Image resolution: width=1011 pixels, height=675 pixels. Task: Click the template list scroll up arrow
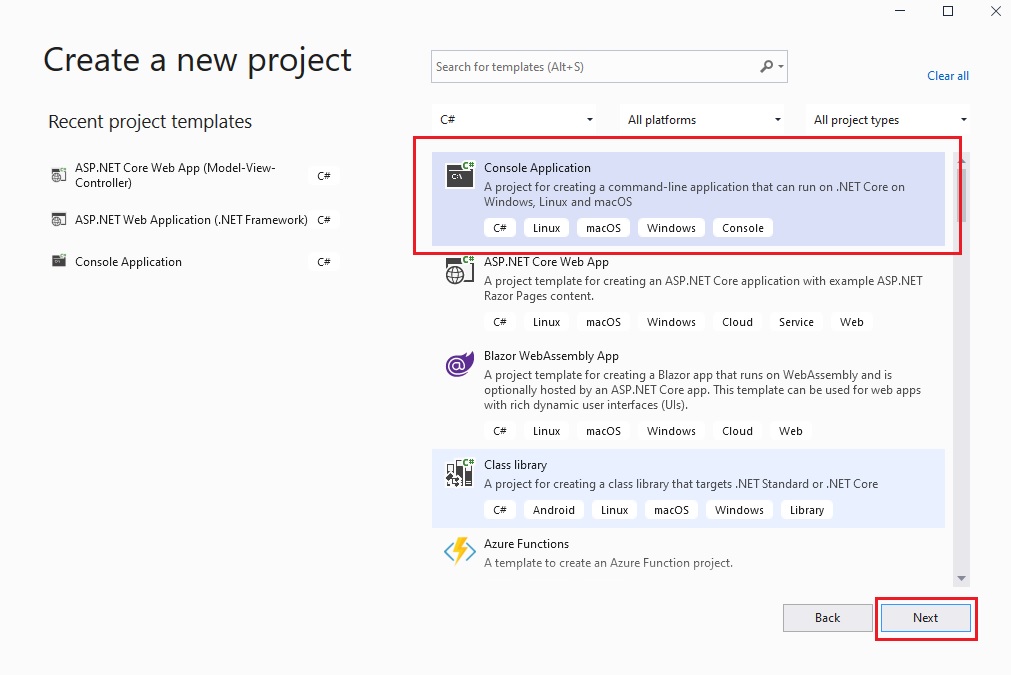[961, 160]
